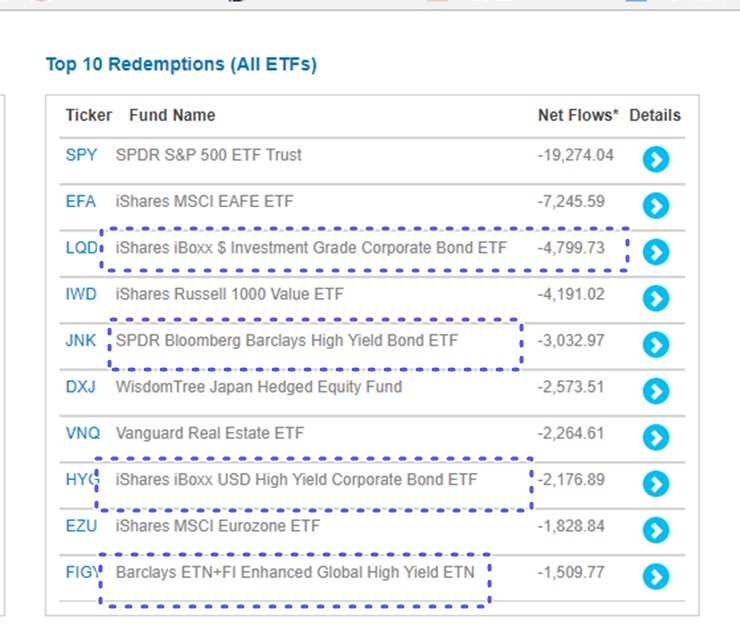Click the Net Flows column header
The image size is (740, 627).
tap(578, 115)
